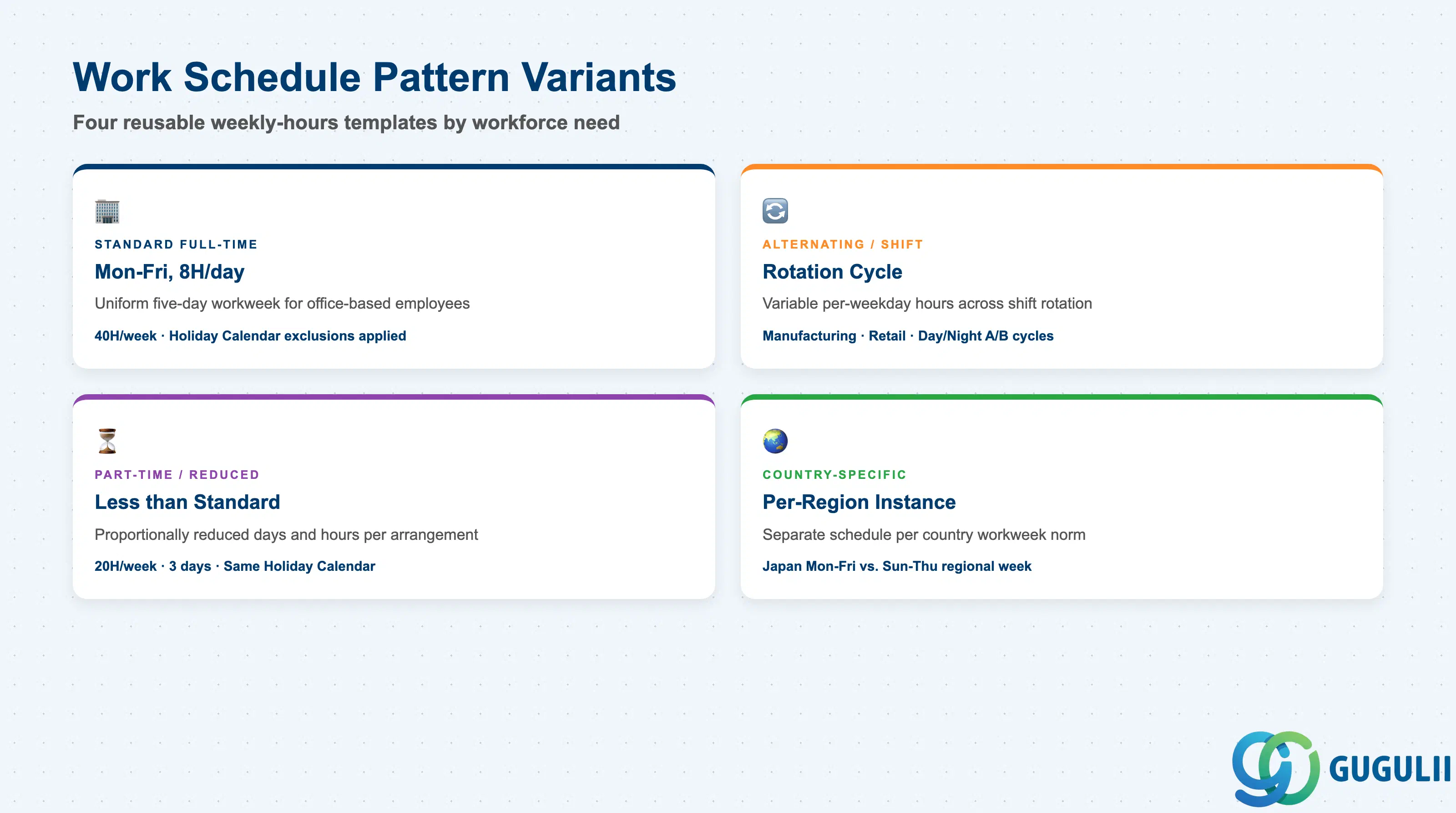Click the office building icon
1456x813 pixels.
click(x=107, y=211)
